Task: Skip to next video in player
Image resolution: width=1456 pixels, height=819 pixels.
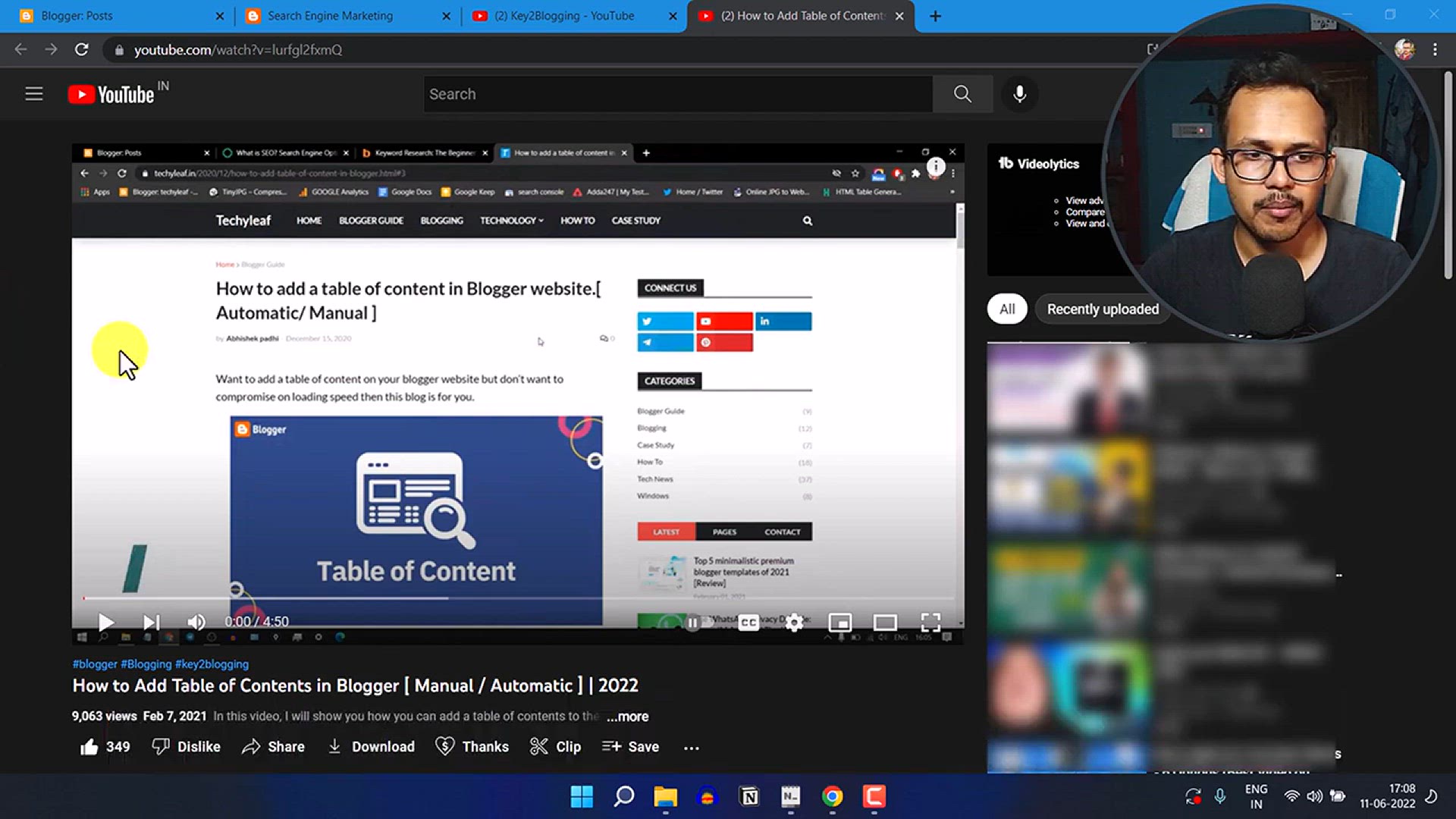Action: [x=152, y=623]
